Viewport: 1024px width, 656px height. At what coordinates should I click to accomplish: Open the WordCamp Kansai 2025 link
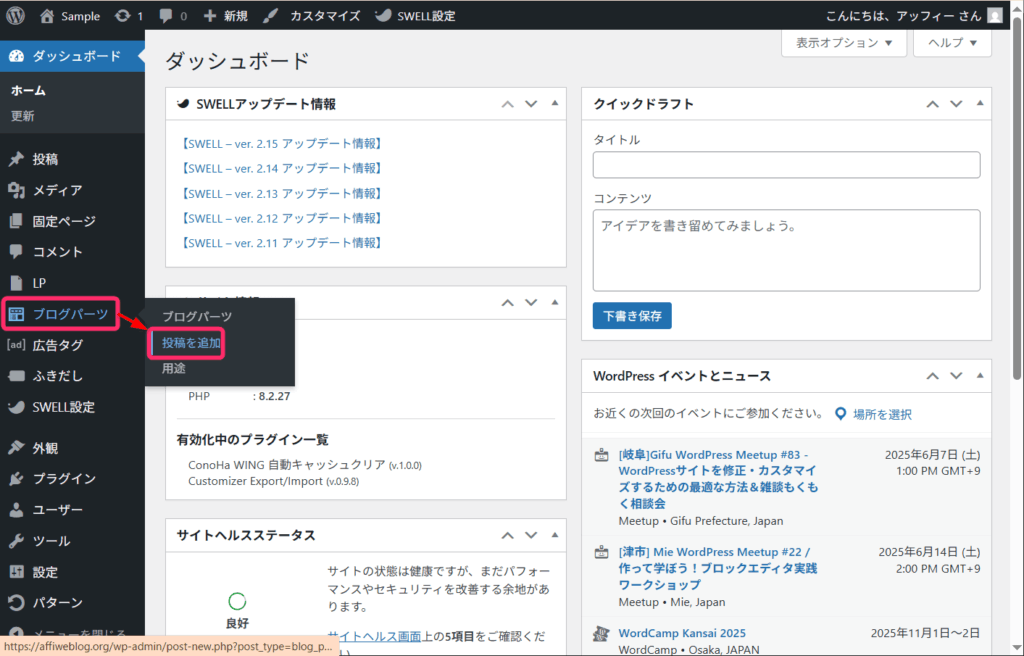682,633
